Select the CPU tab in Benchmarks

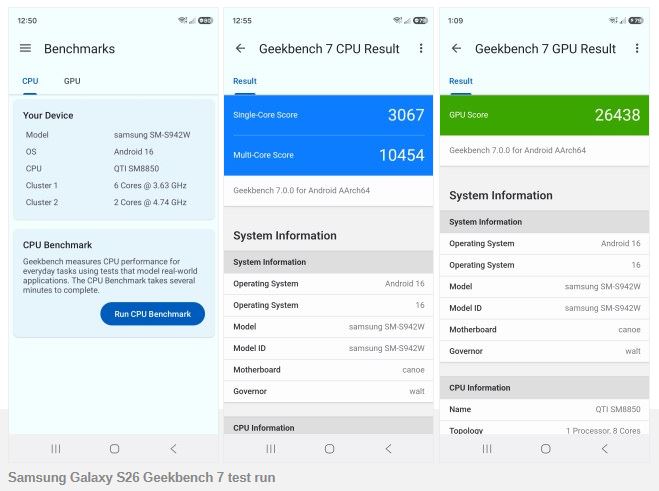click(x=30, y=81)
